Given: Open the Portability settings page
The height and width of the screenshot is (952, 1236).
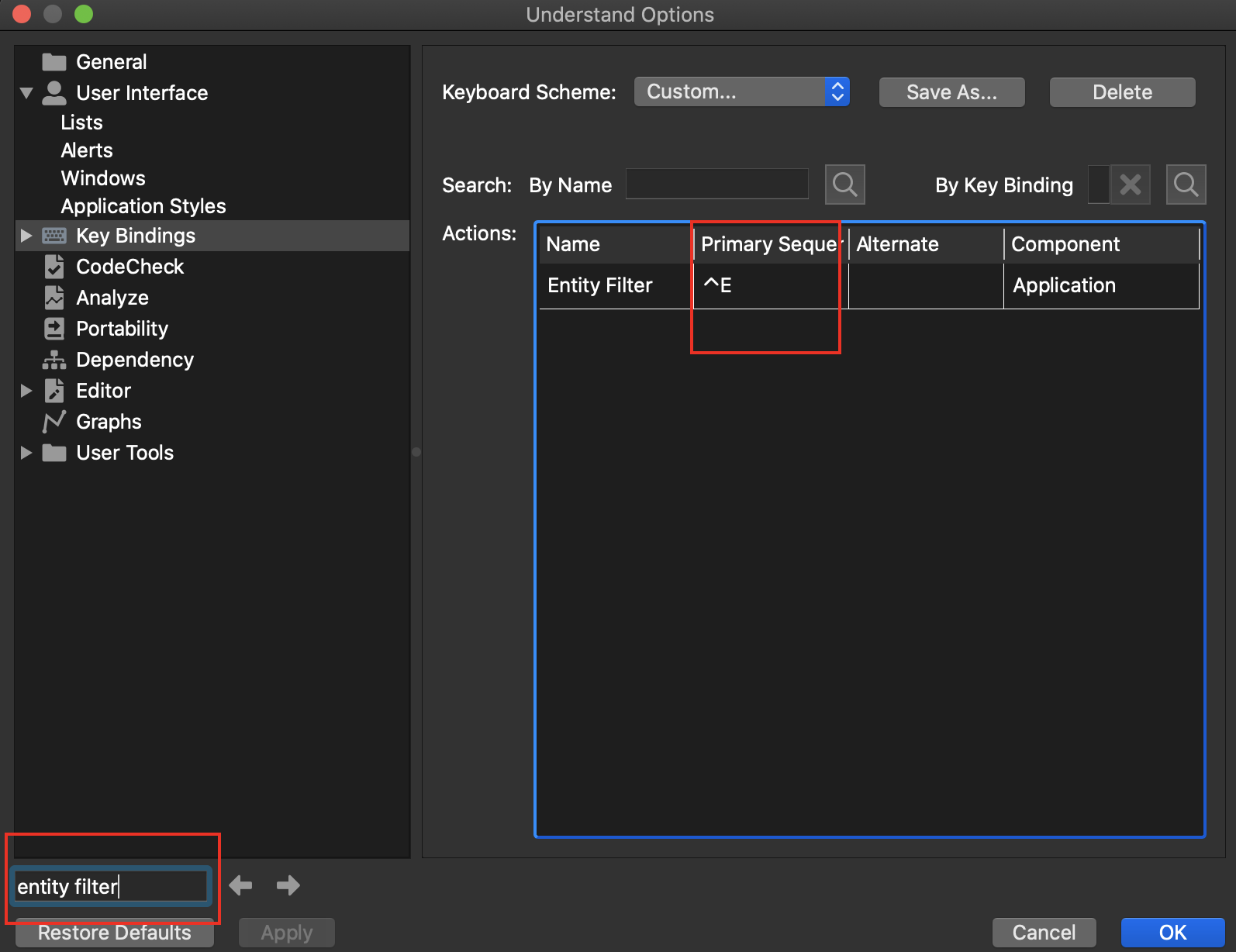Looking at the screenshot, I should [122, 329].
